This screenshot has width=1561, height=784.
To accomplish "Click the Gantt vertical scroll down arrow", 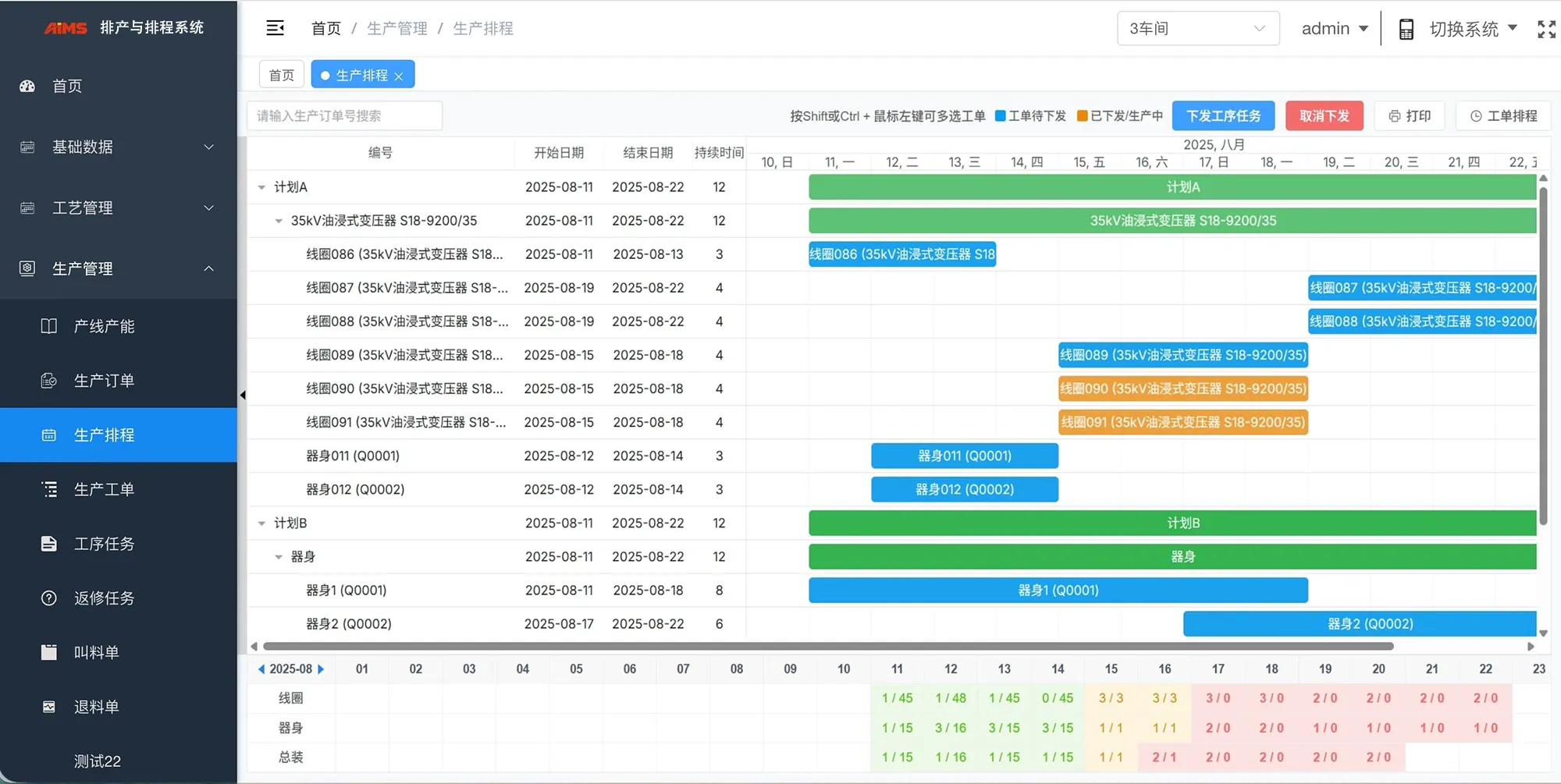I will click(x=1543, y=633).
